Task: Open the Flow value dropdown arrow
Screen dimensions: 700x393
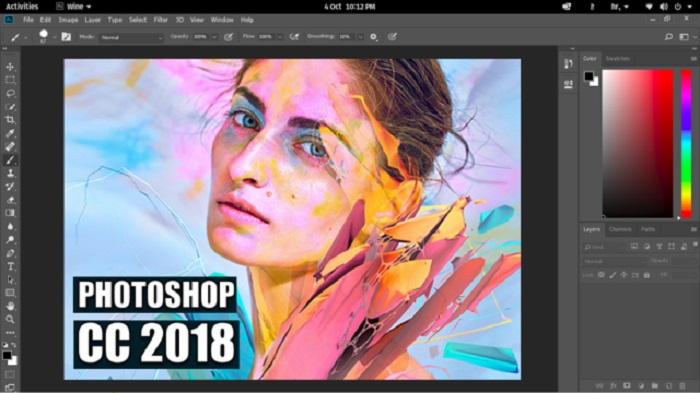Action: [280, 37]
